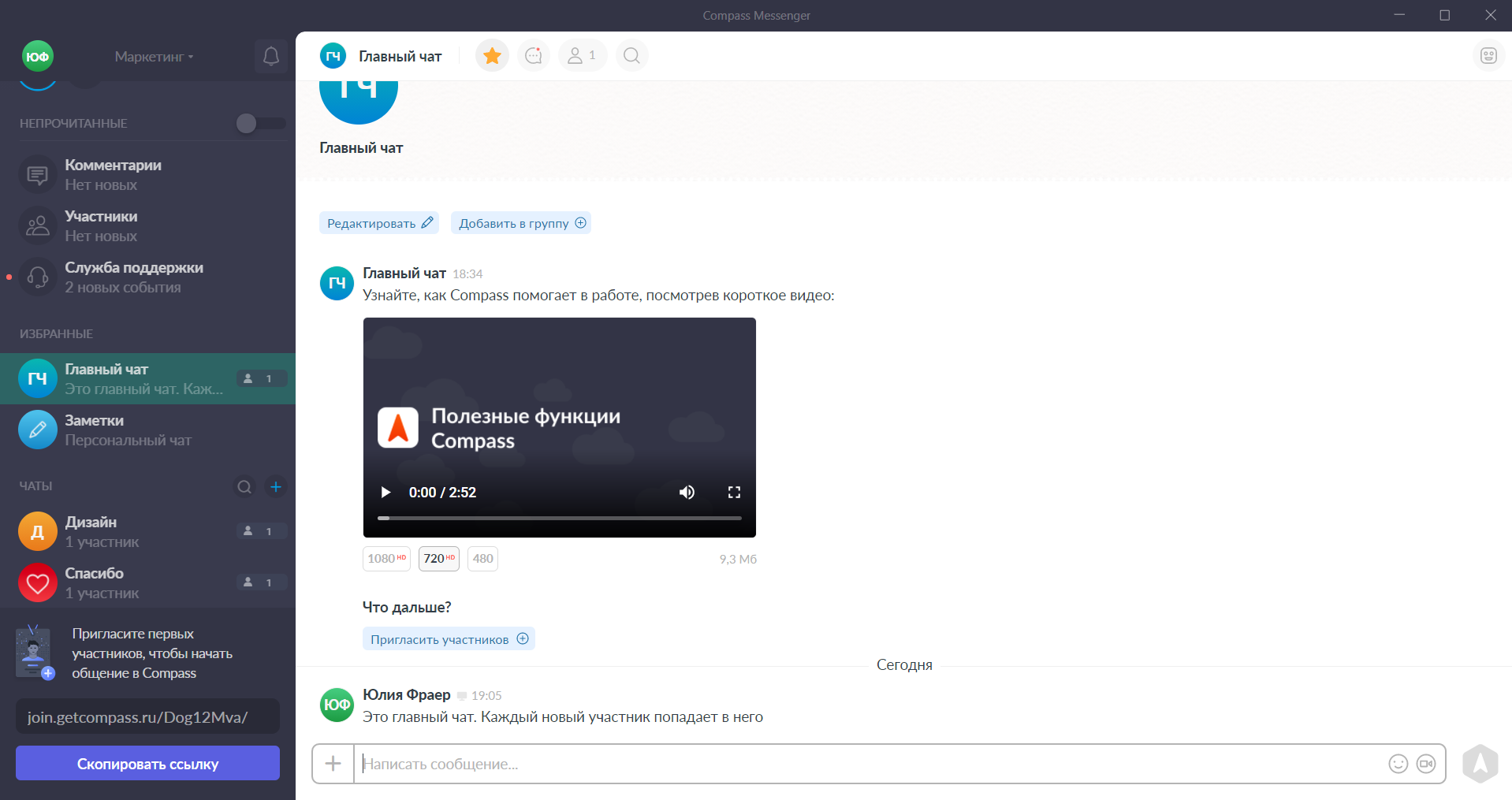Viewport: 1512px width, 800px height.
Task: Click the video progress bar
Action: pos(560,518)
